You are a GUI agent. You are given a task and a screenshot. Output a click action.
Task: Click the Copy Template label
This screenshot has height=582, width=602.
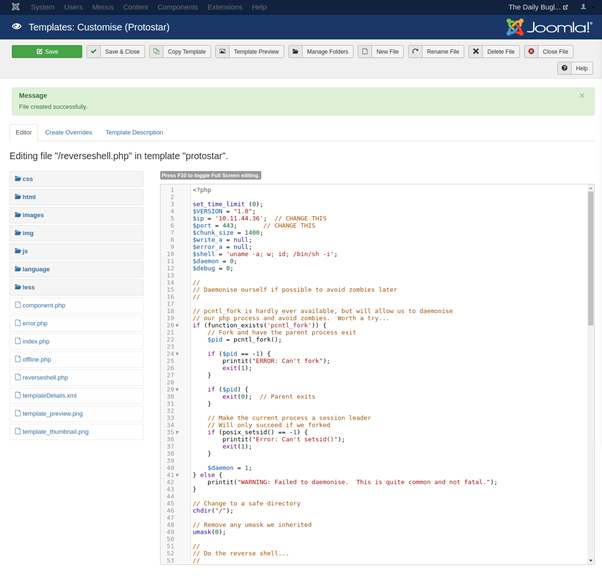[x=187, y=51]
